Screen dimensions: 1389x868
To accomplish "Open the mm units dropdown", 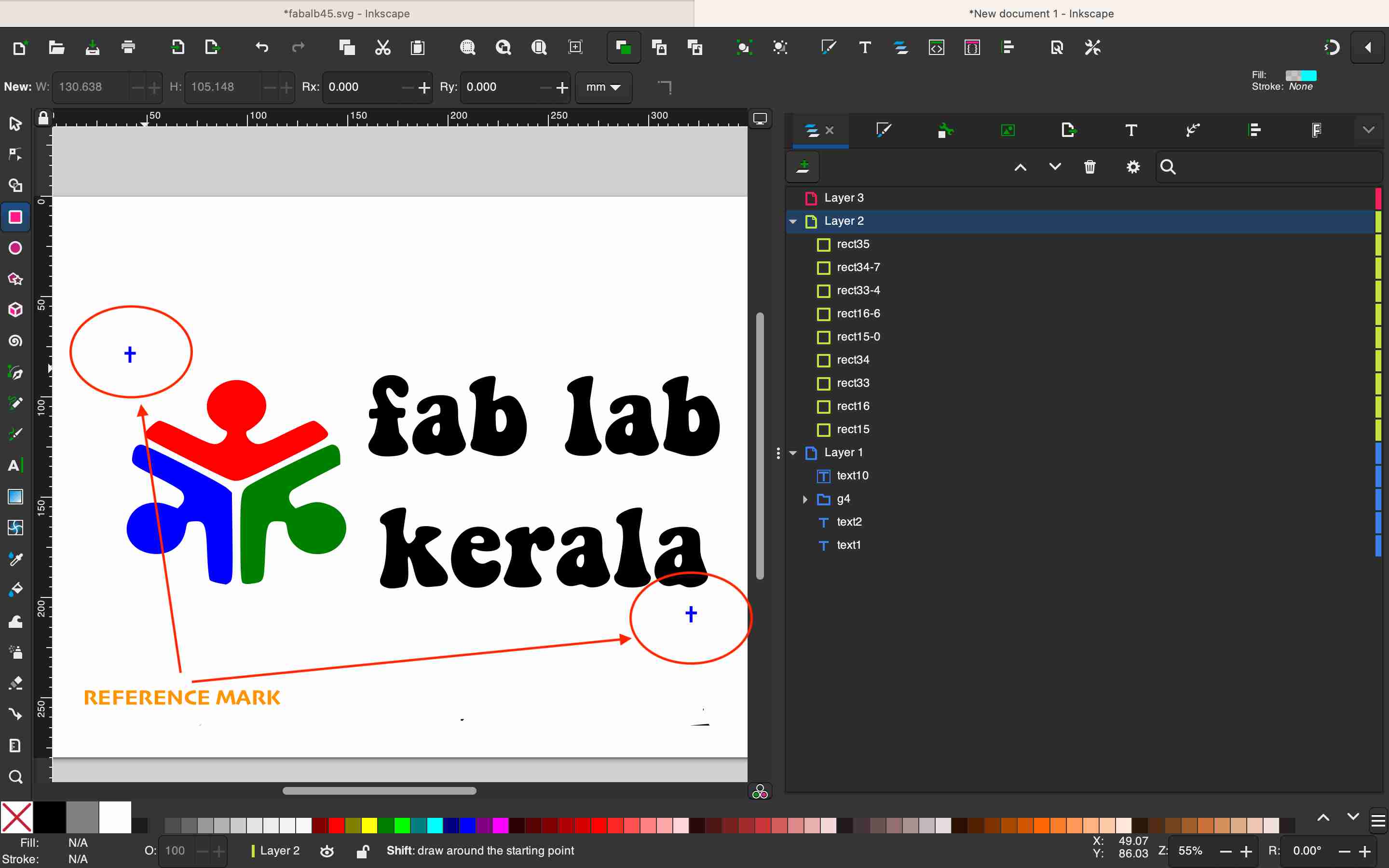I will (603, 87).
